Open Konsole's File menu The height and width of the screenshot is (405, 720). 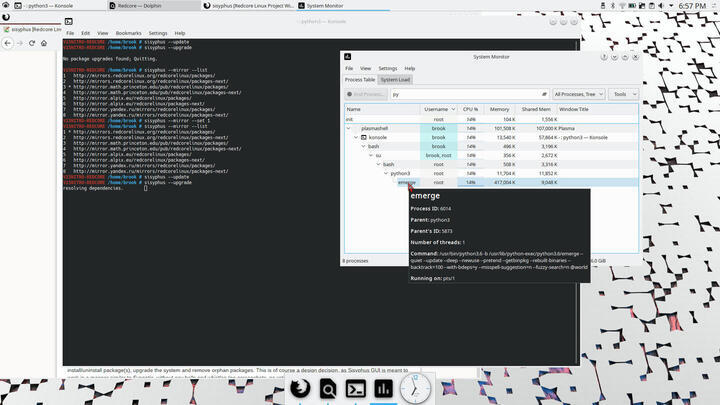(70, 33)
